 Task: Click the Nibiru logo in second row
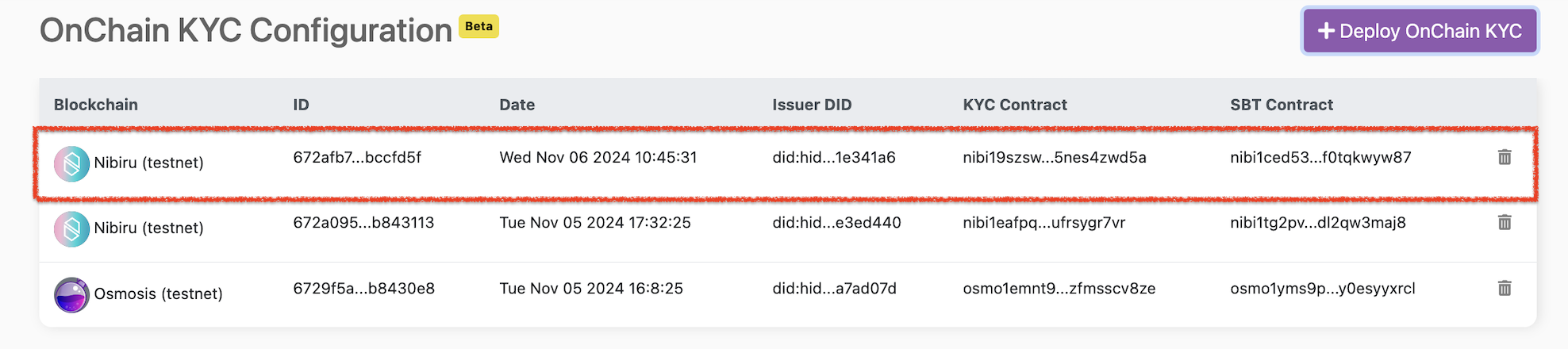[71, 228]
